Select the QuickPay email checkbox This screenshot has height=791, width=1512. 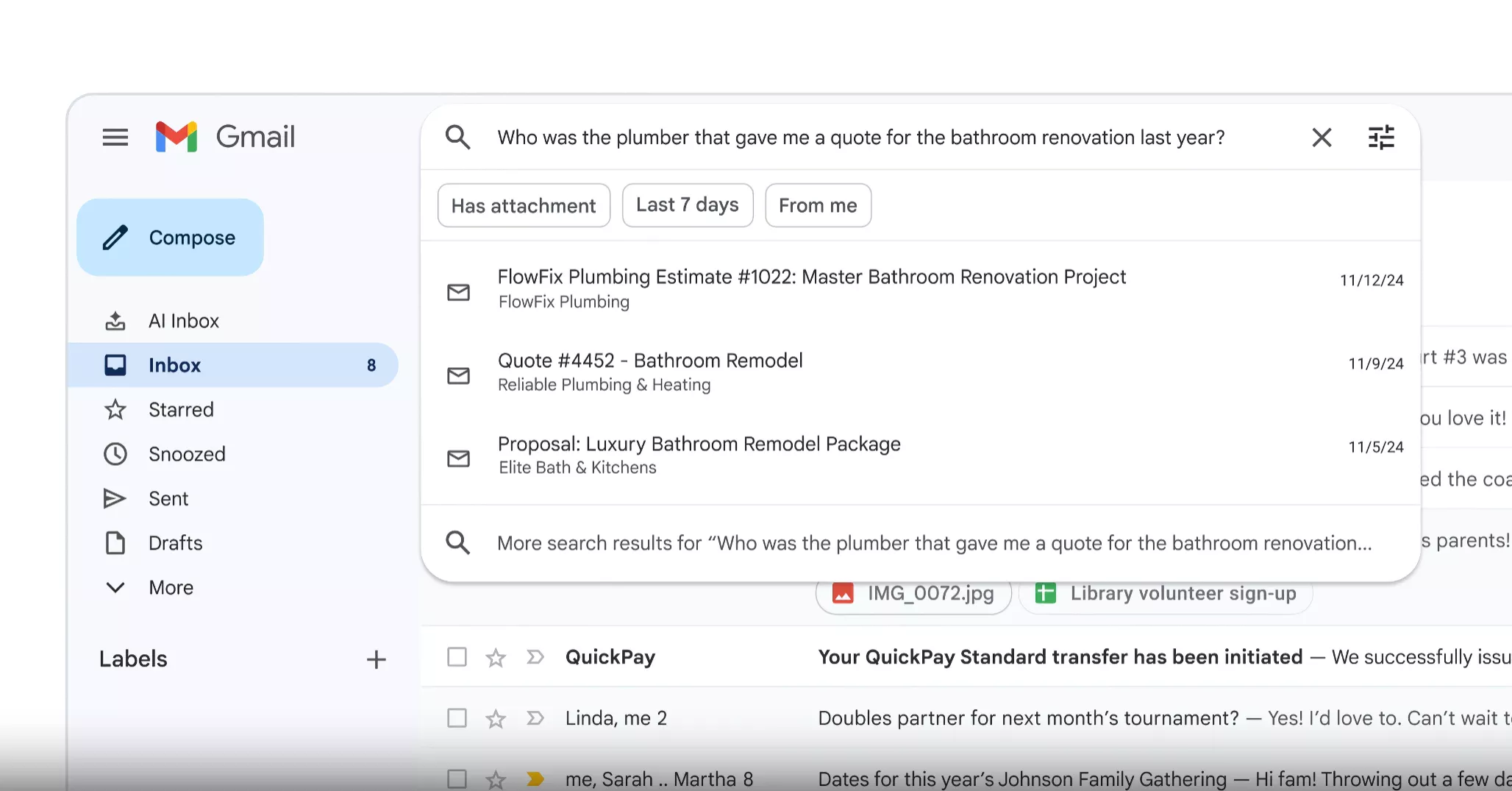(457, 657)
